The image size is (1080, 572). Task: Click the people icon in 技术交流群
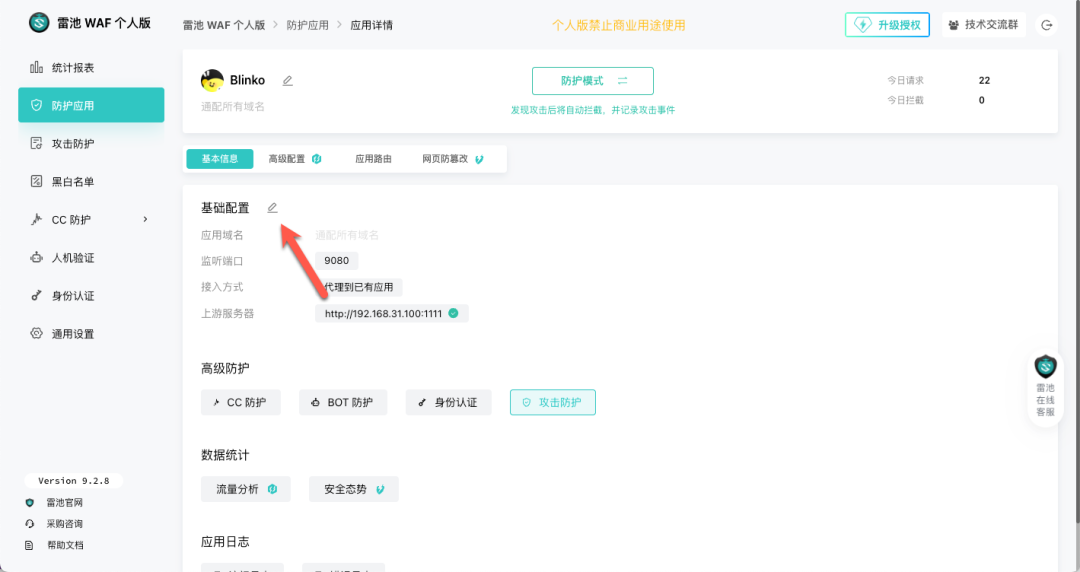point(954,25)
